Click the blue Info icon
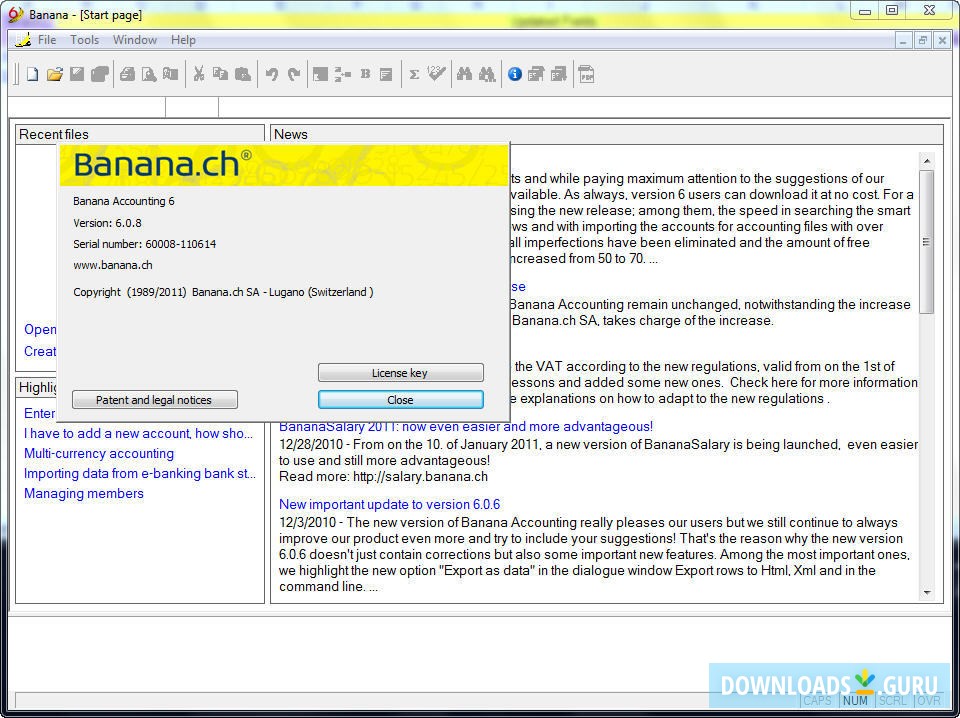The height and width of the screenshot is (718, 960). pyautogui.click(x=515, y=75)
